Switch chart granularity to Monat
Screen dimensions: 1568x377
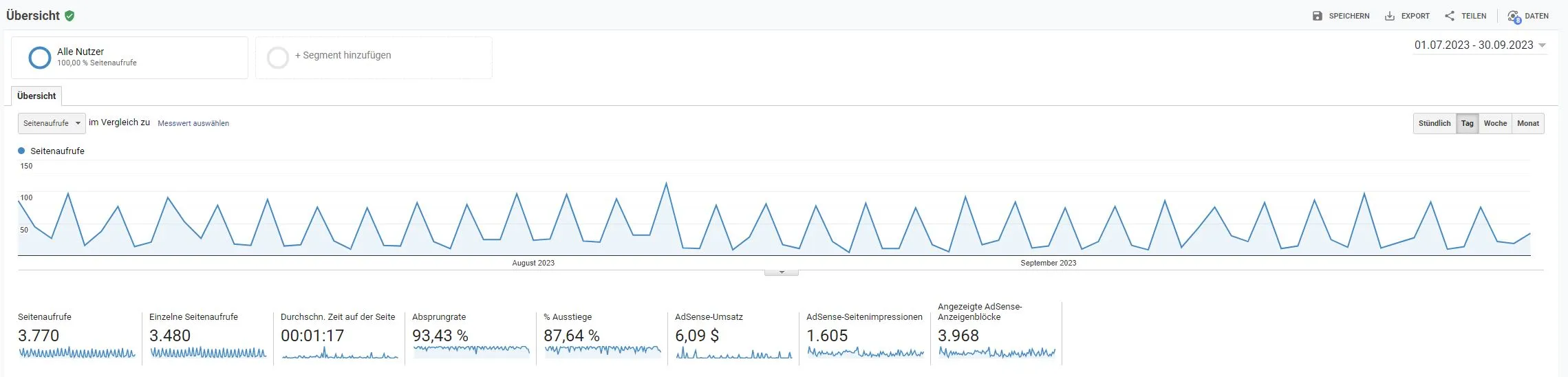click(x=1528, y=123)
